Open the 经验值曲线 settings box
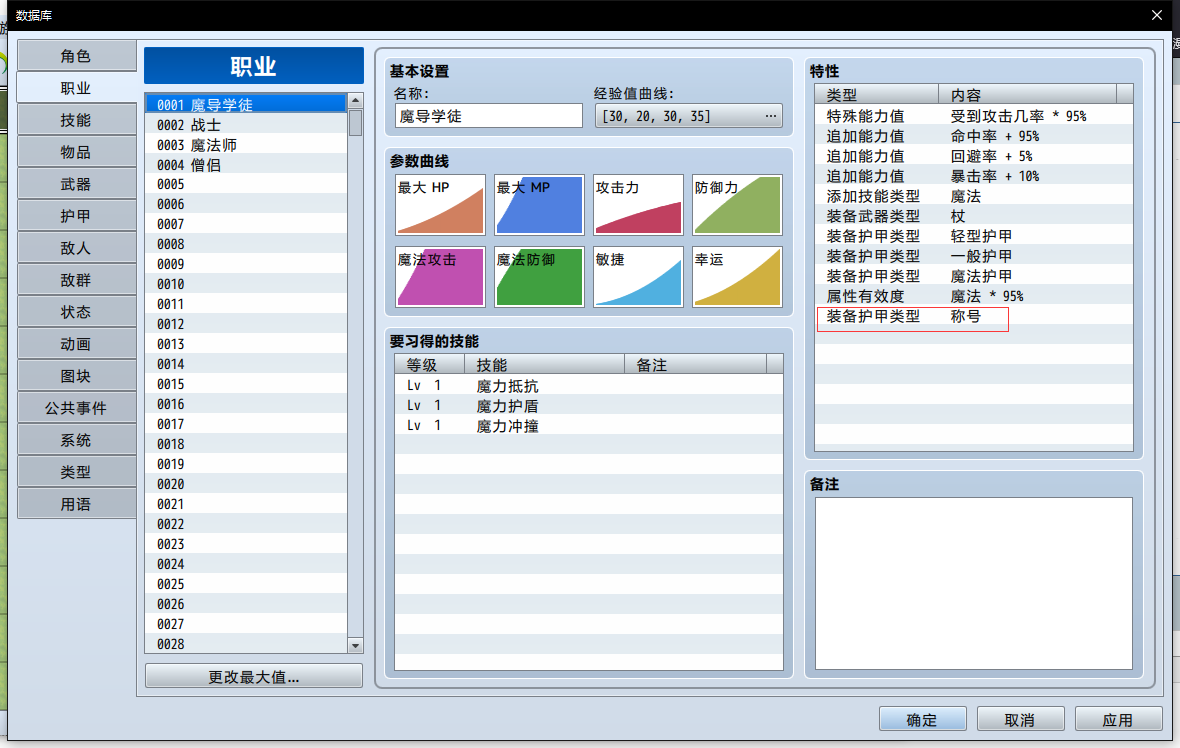Image resolution: width=1180 pixels, height=748 pixels. (x=689, y=116)
